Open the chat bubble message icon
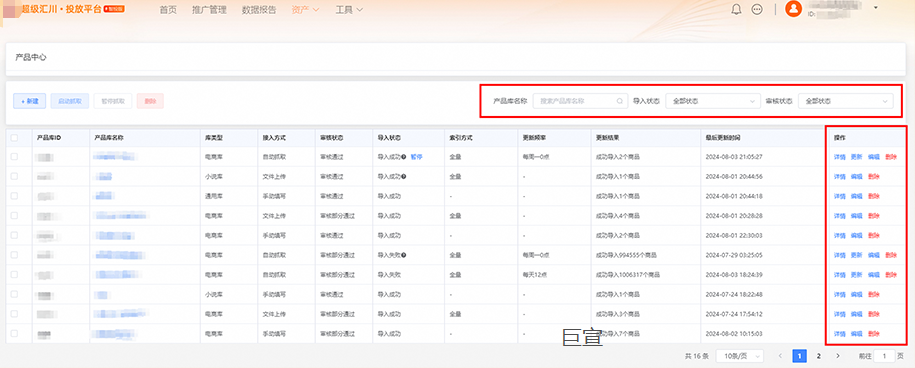Viewport: 915px width, 368px height. [757, 9]
